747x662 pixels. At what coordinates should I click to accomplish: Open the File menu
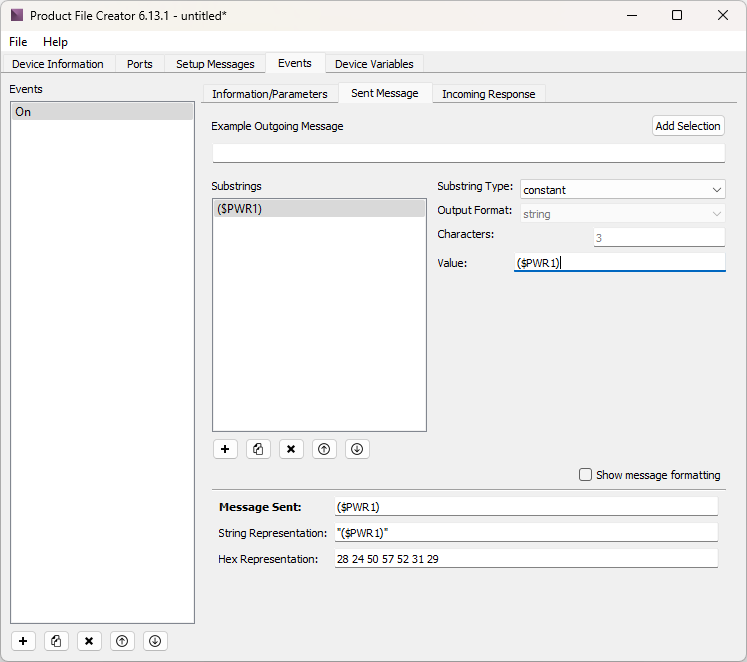point(18,42)
